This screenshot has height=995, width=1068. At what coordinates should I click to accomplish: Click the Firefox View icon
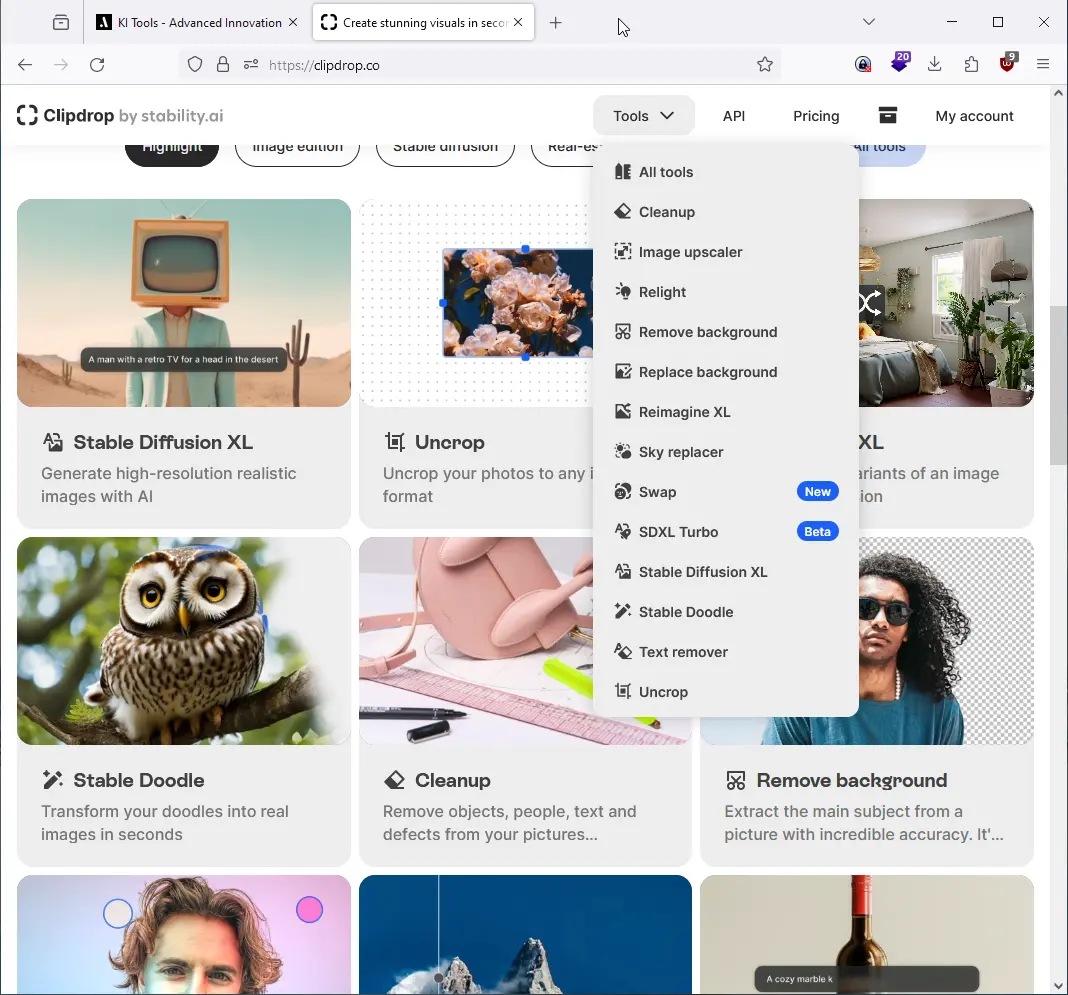[x=61, y=22]
